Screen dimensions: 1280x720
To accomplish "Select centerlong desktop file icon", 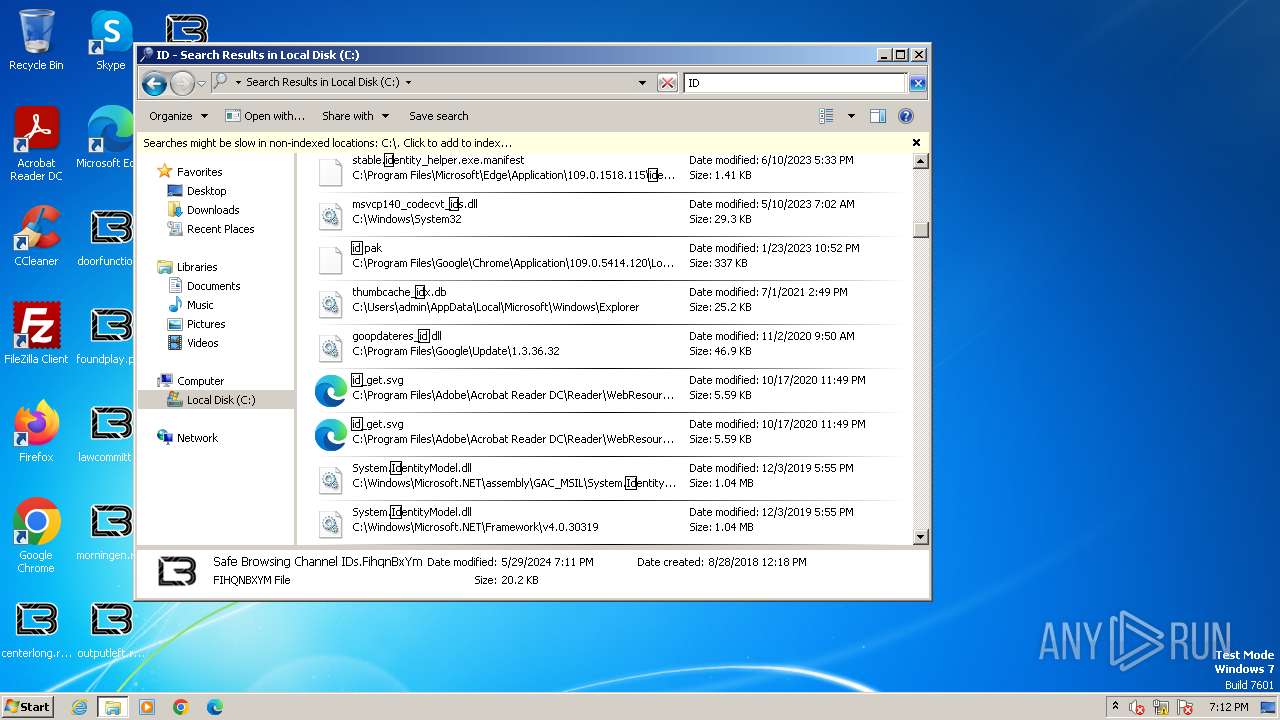I will coord(36,628).
